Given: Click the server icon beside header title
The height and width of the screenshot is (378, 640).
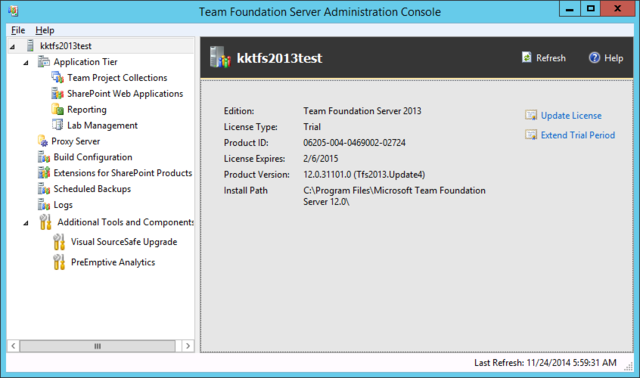Looking at the screenshot, I should pos(220,57).
